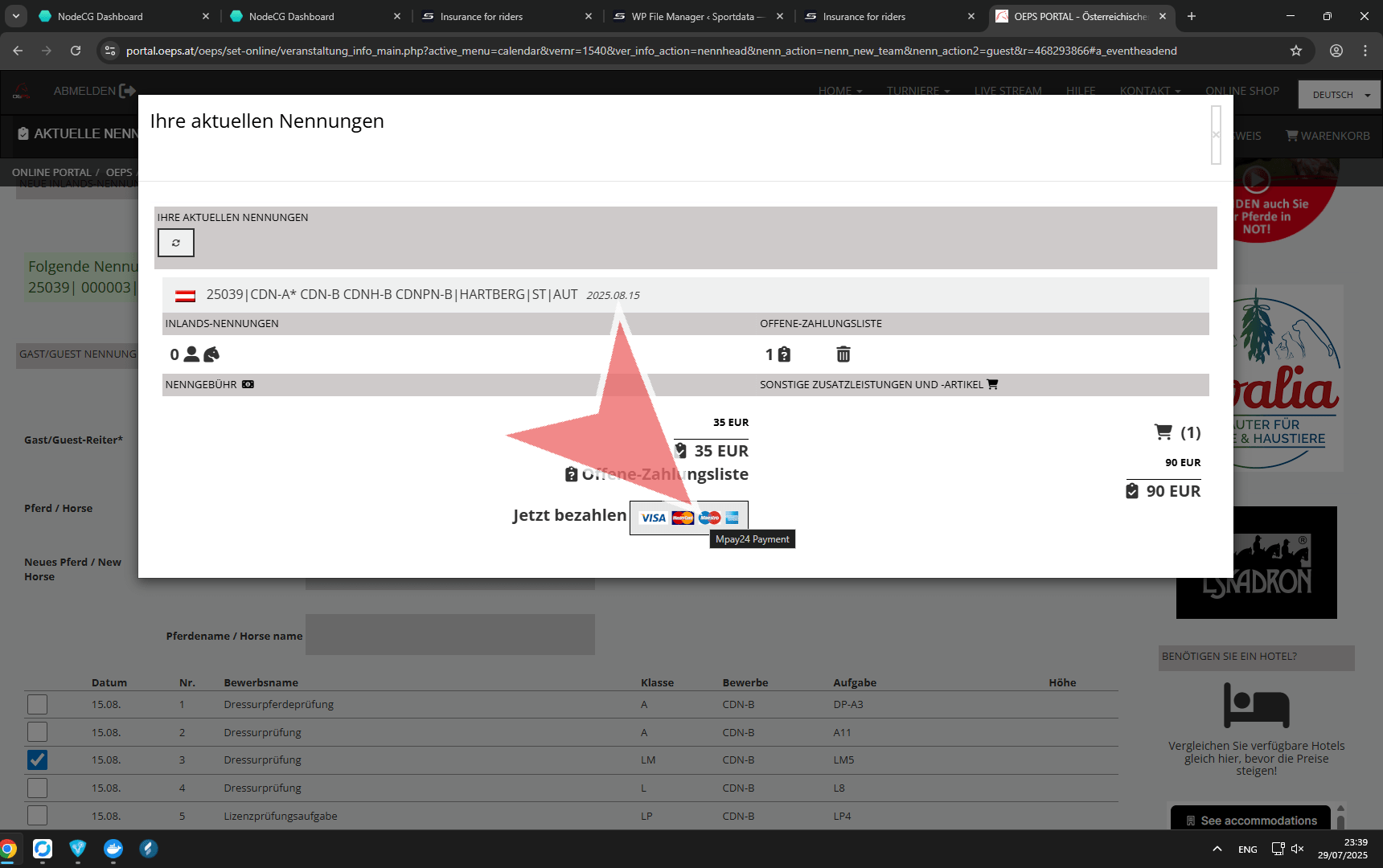Image resolution: width=1383 pixels, height=868 pixels.
Task: Show hidden system tray icons
Action: [x=1217, y=849]
